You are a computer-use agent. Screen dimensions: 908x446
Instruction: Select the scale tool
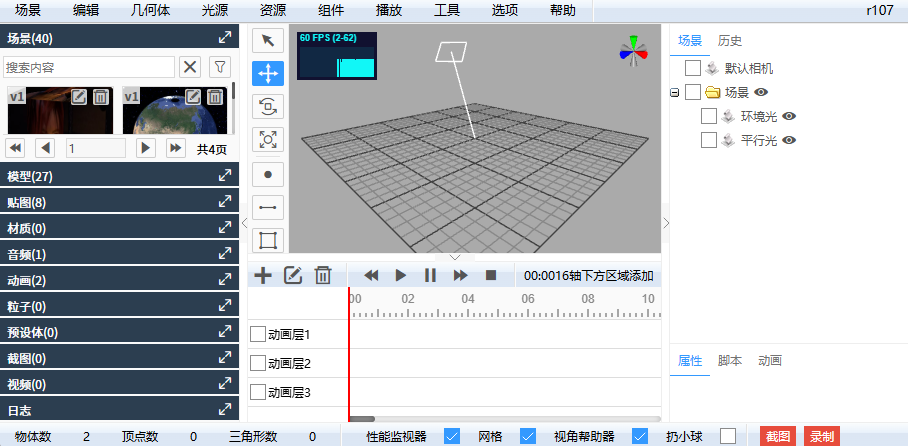click(268, 140)
